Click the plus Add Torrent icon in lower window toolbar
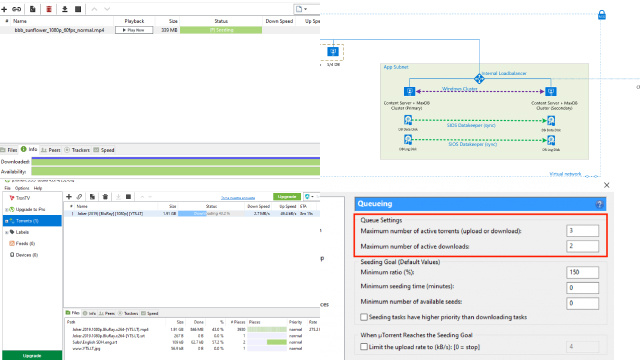 [x=69, y=197]
